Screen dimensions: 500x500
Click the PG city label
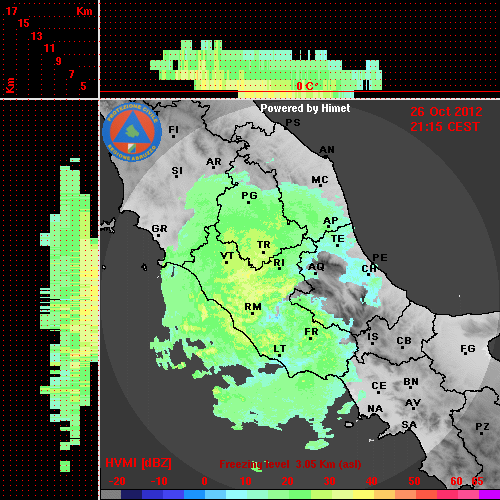pos(249,195)
